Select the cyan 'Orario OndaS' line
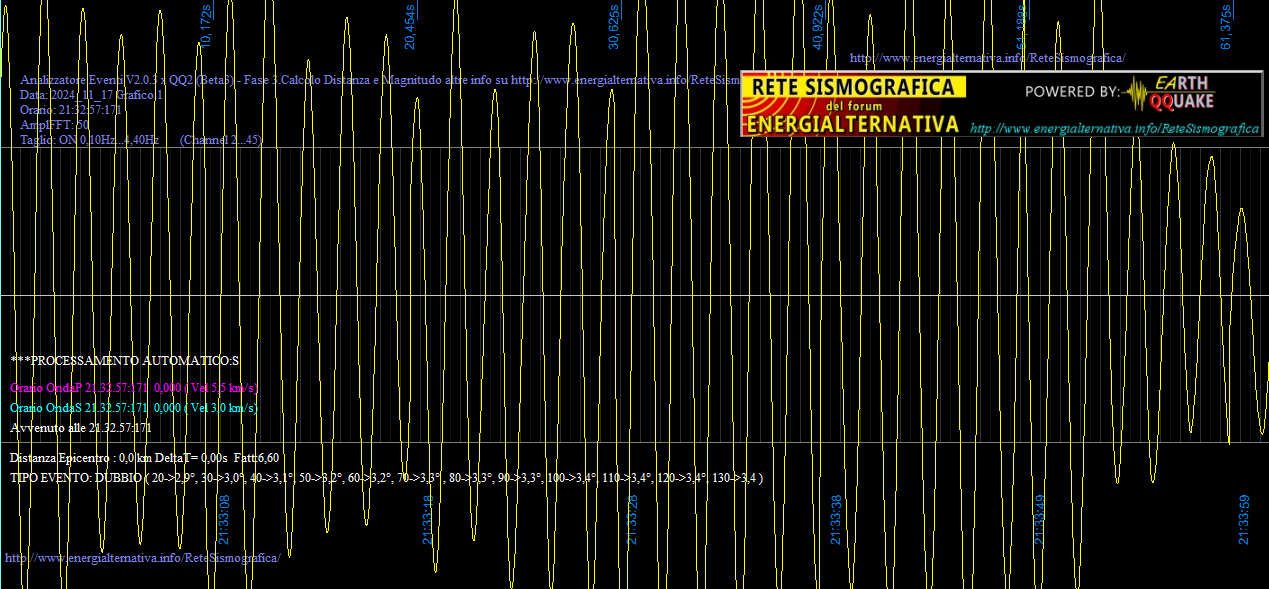Image resolution: width=1269 pixels, height=589 pixels. coord(134,407)
